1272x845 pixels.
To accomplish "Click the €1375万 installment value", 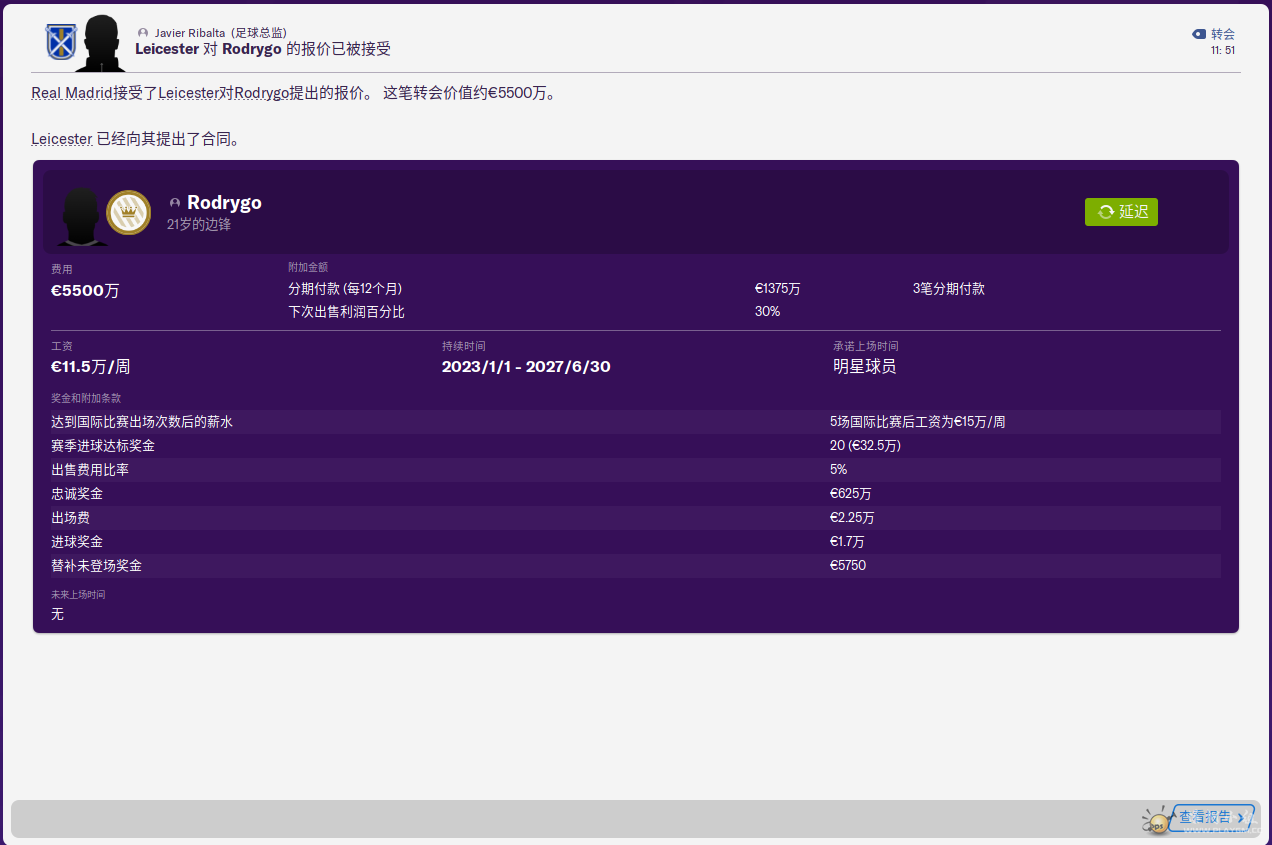I will coord(778,289).
